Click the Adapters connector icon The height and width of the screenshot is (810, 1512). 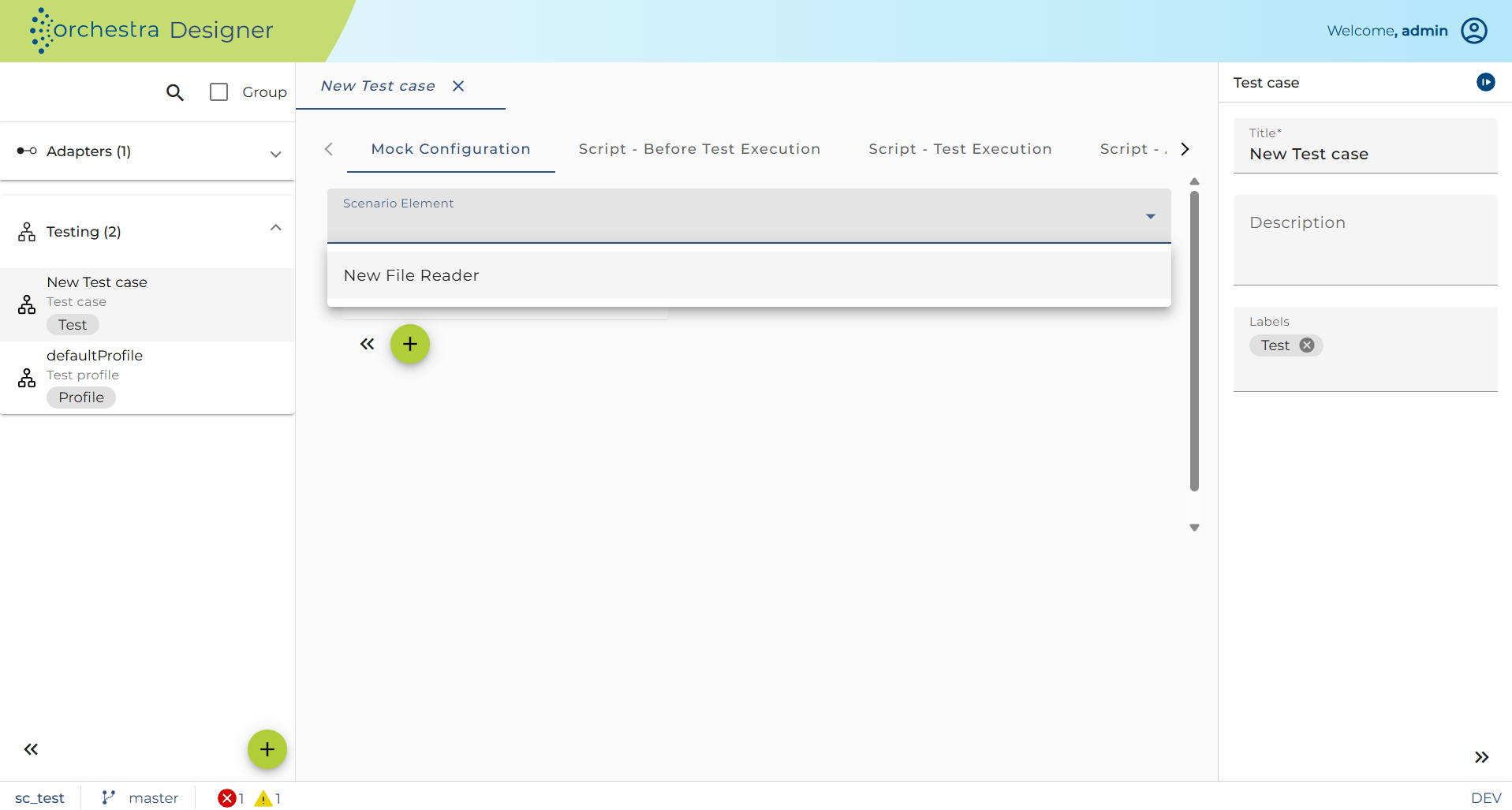point(27,151)
